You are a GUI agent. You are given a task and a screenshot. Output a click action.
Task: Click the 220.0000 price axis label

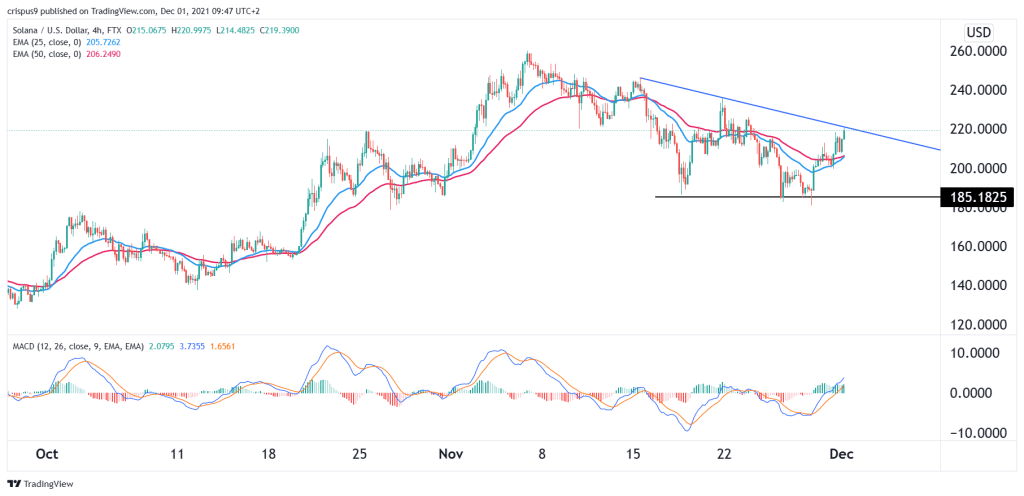coord(976,130)
